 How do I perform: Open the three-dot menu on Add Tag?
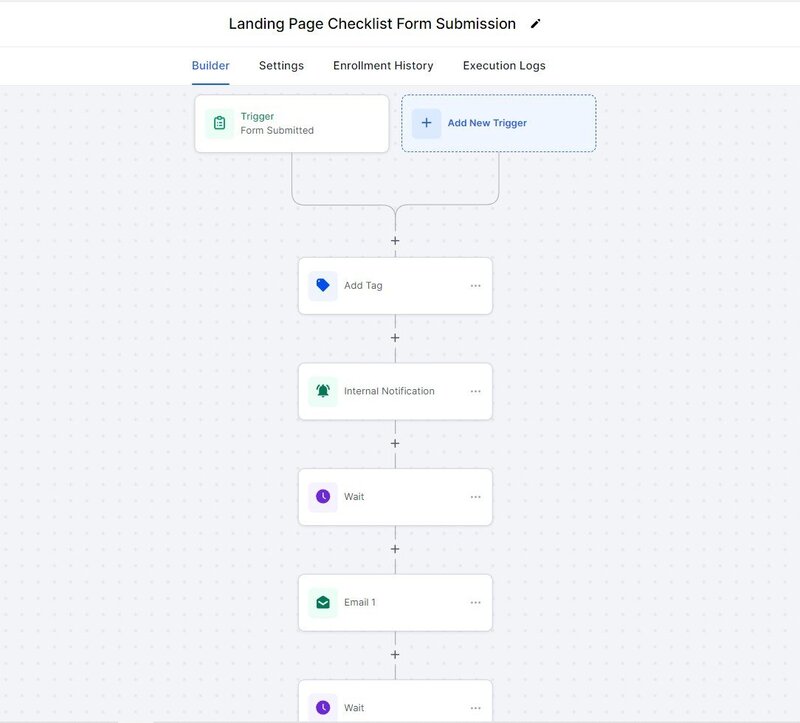point(475,286)
